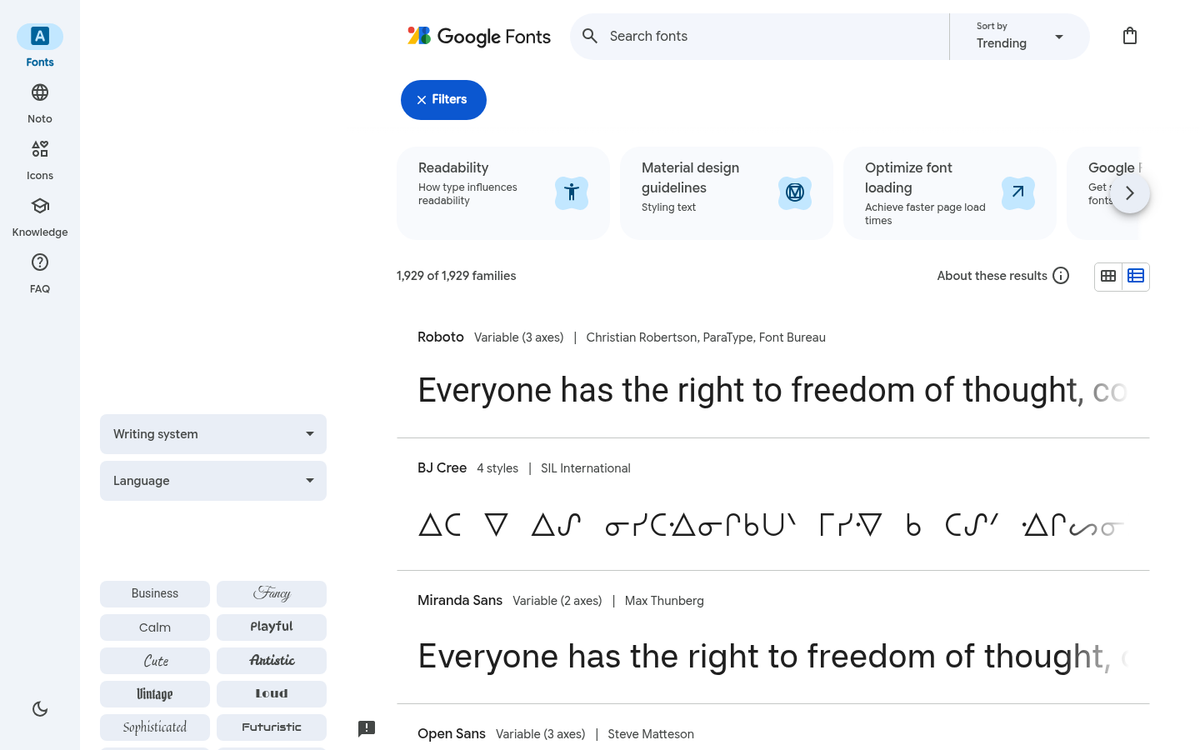
Task: Remove filters with the Filters button
Action: click(x=443, y=100)
